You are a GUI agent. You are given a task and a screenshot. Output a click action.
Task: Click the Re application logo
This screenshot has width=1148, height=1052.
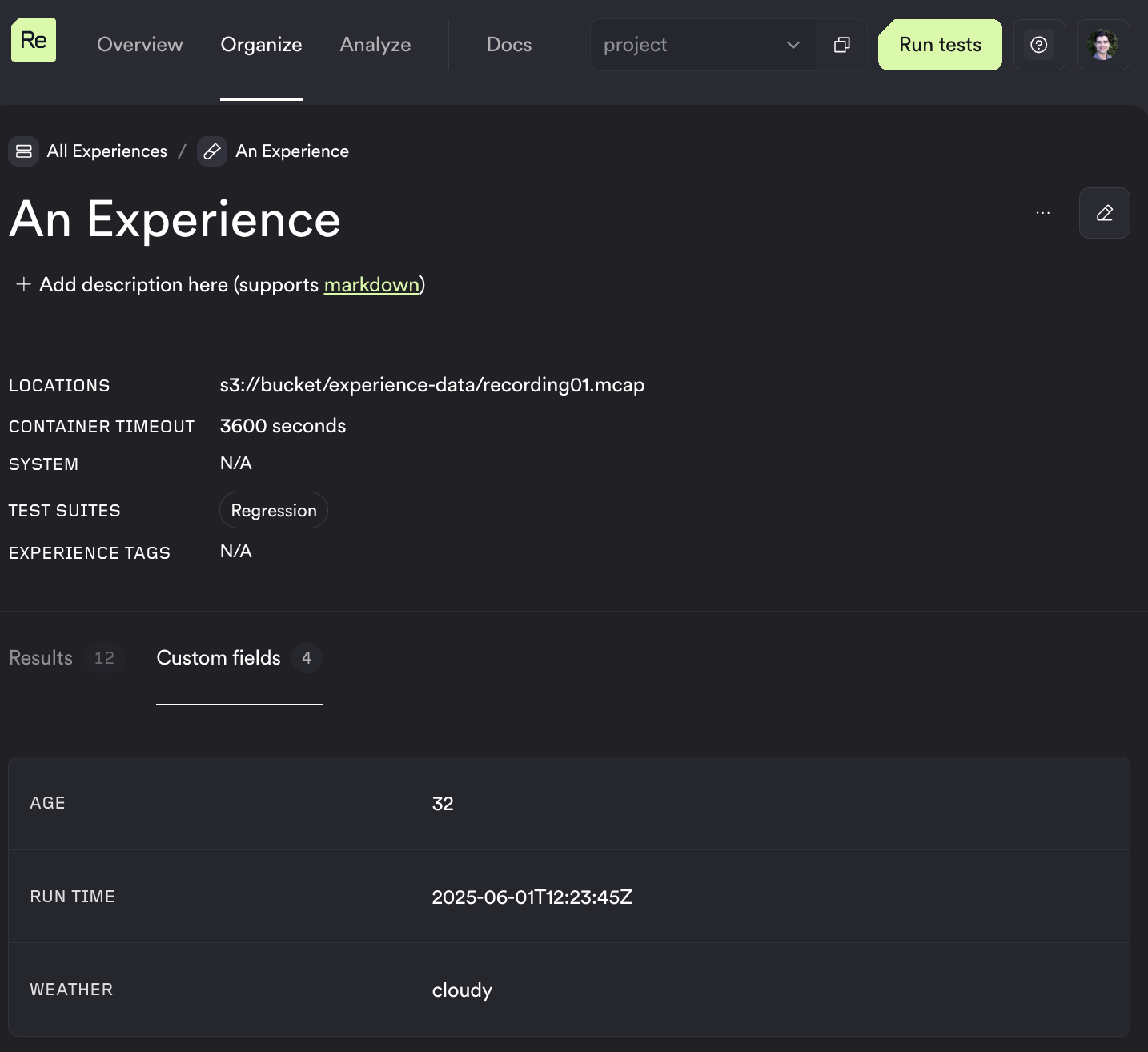point(33,38)
